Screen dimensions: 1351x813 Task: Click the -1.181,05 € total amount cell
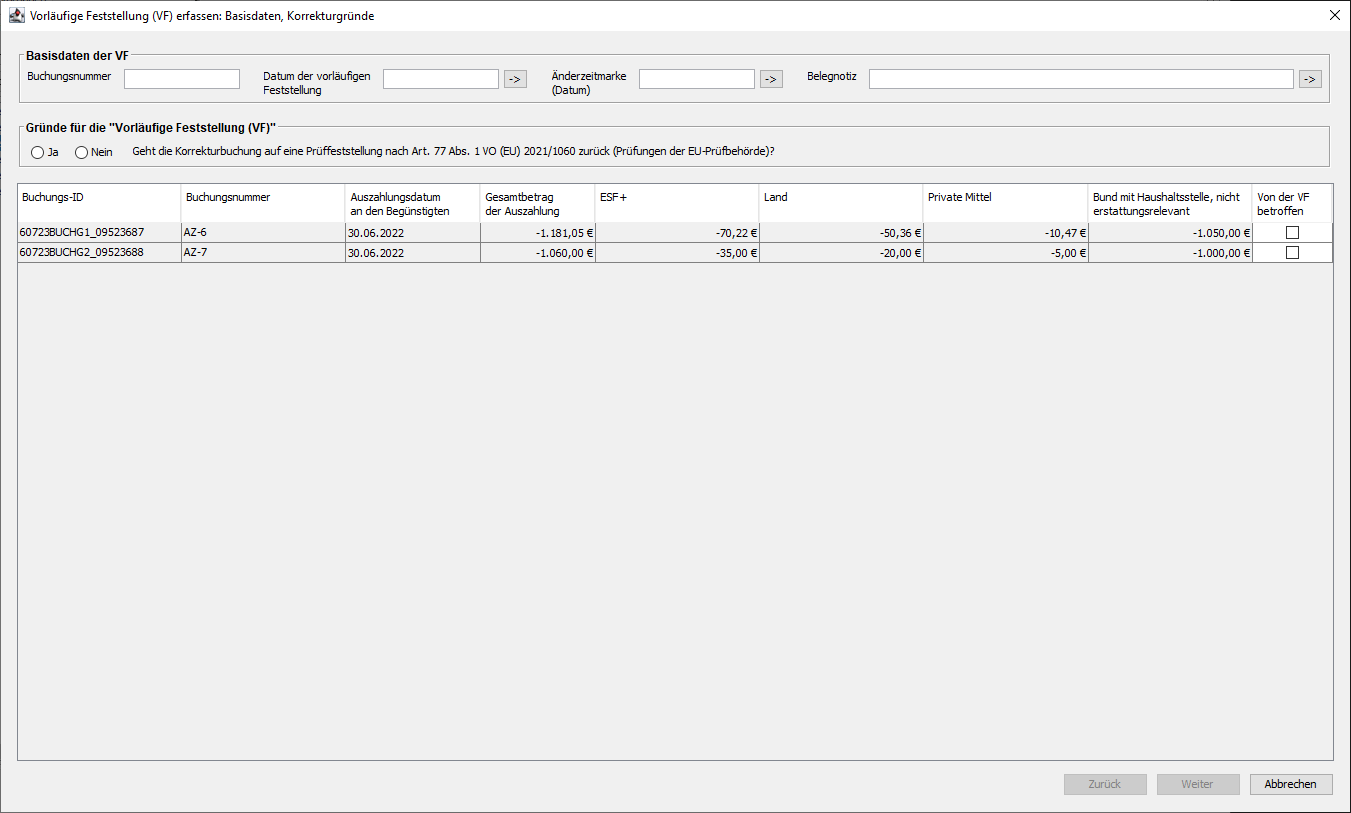(538, 233)
